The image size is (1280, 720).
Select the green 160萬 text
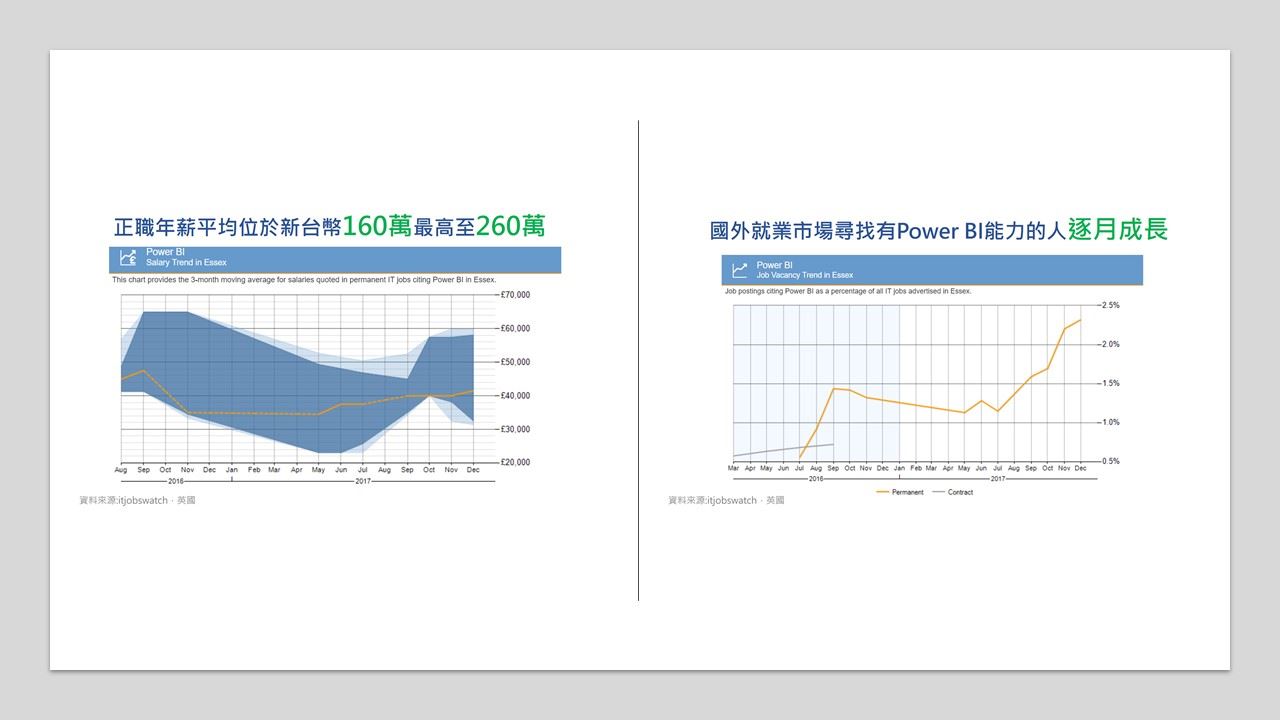pyautogui.click(x=377, y=226)
